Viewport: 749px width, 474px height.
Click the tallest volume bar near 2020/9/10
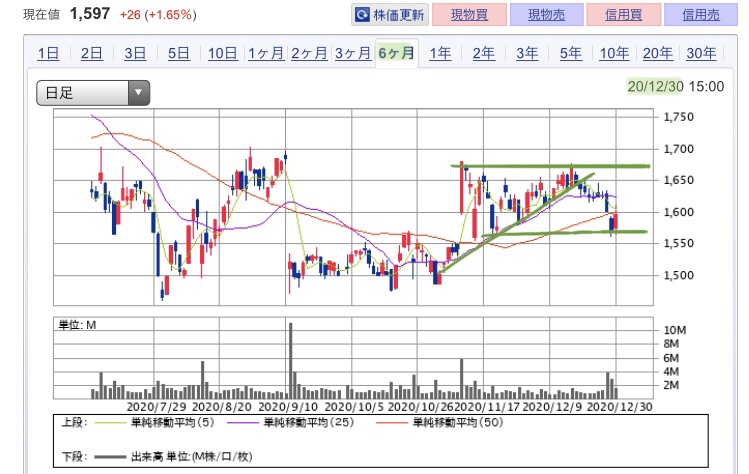(290, 361)
